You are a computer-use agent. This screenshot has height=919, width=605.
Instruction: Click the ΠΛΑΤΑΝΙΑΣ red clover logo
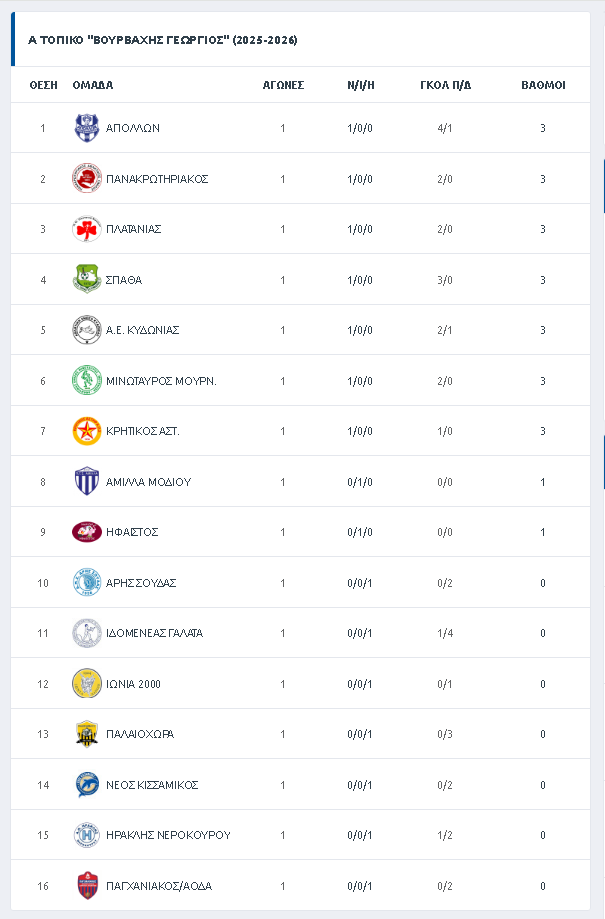pyautogui.click(x=87, y=229)
